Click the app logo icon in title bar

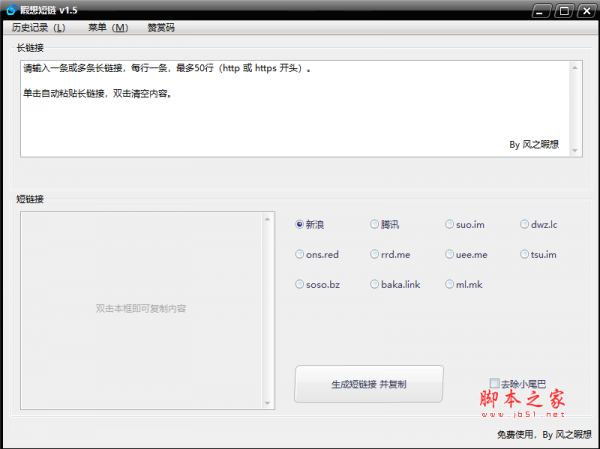point(11,10)
